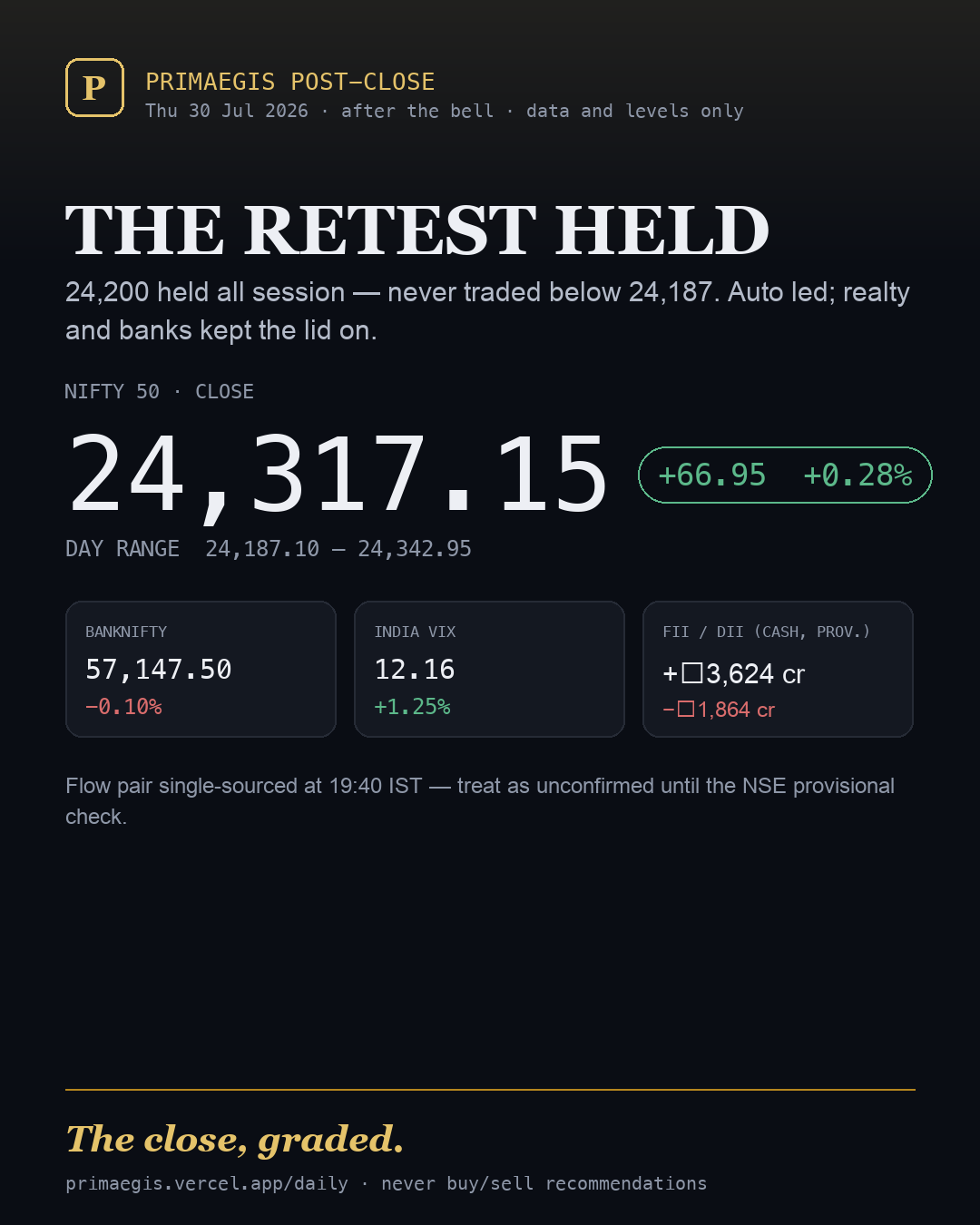Click the 24,317.15 closing value

338,475
